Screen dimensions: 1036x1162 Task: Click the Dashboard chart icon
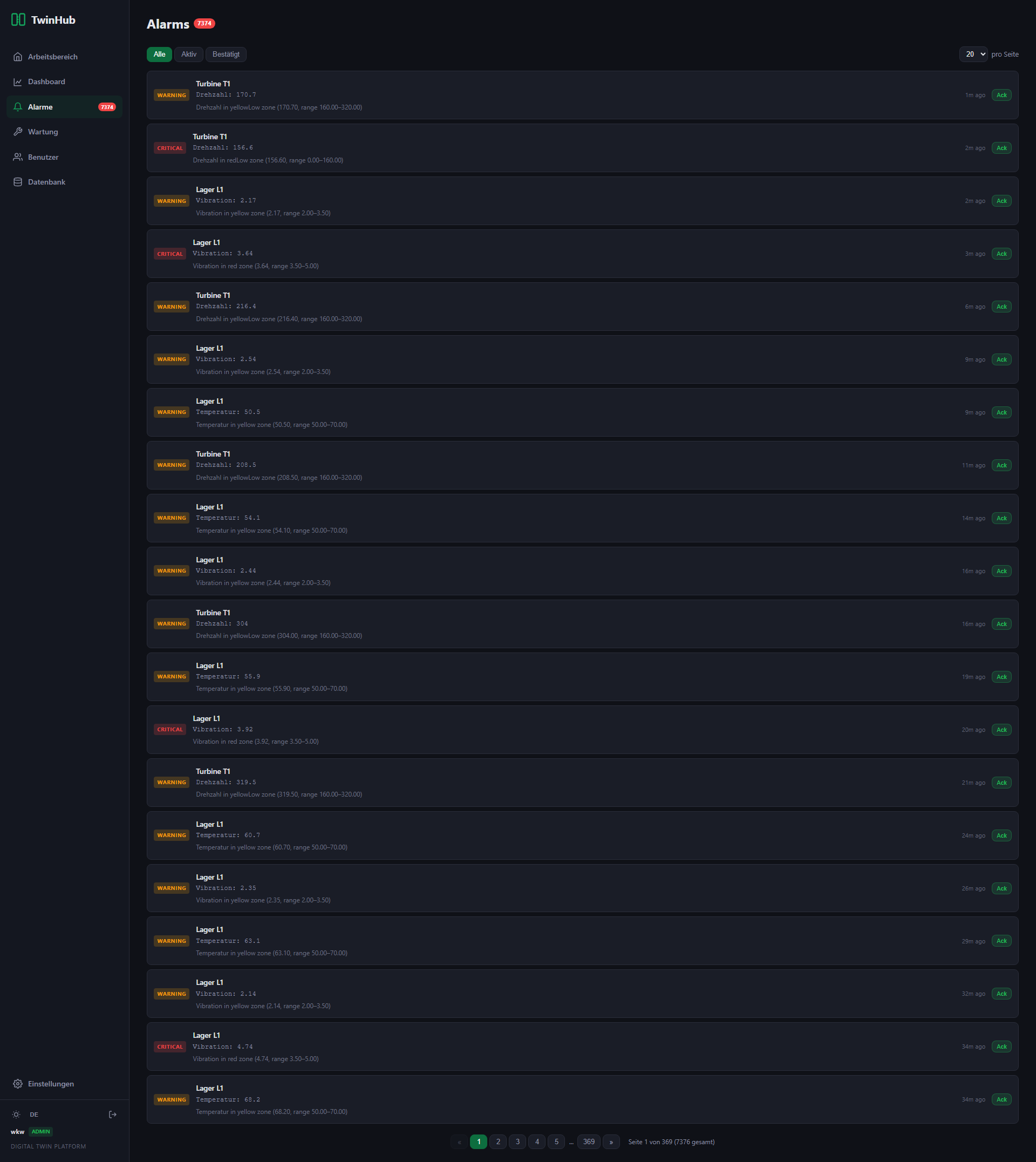click(x=18, y=82)
